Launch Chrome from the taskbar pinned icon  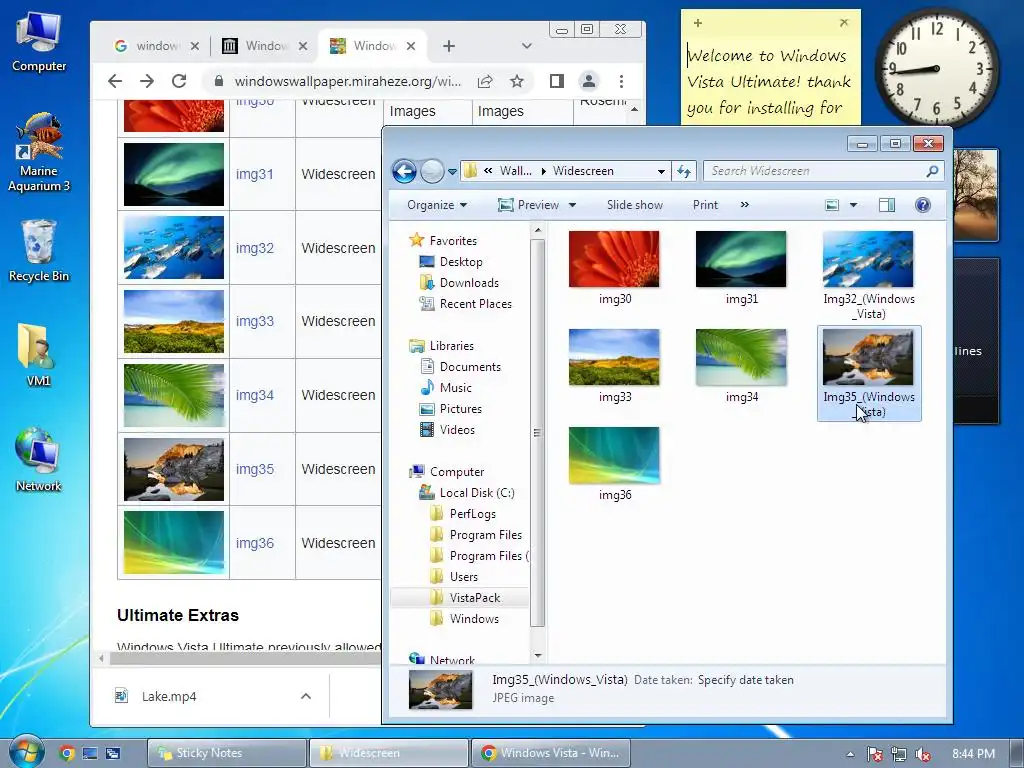67,753
